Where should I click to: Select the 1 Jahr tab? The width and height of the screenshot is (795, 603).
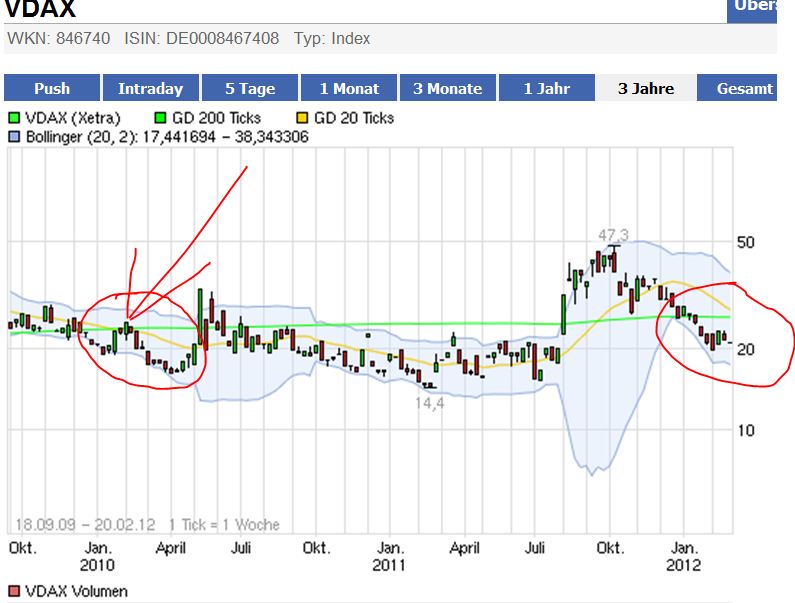point(547,88)
